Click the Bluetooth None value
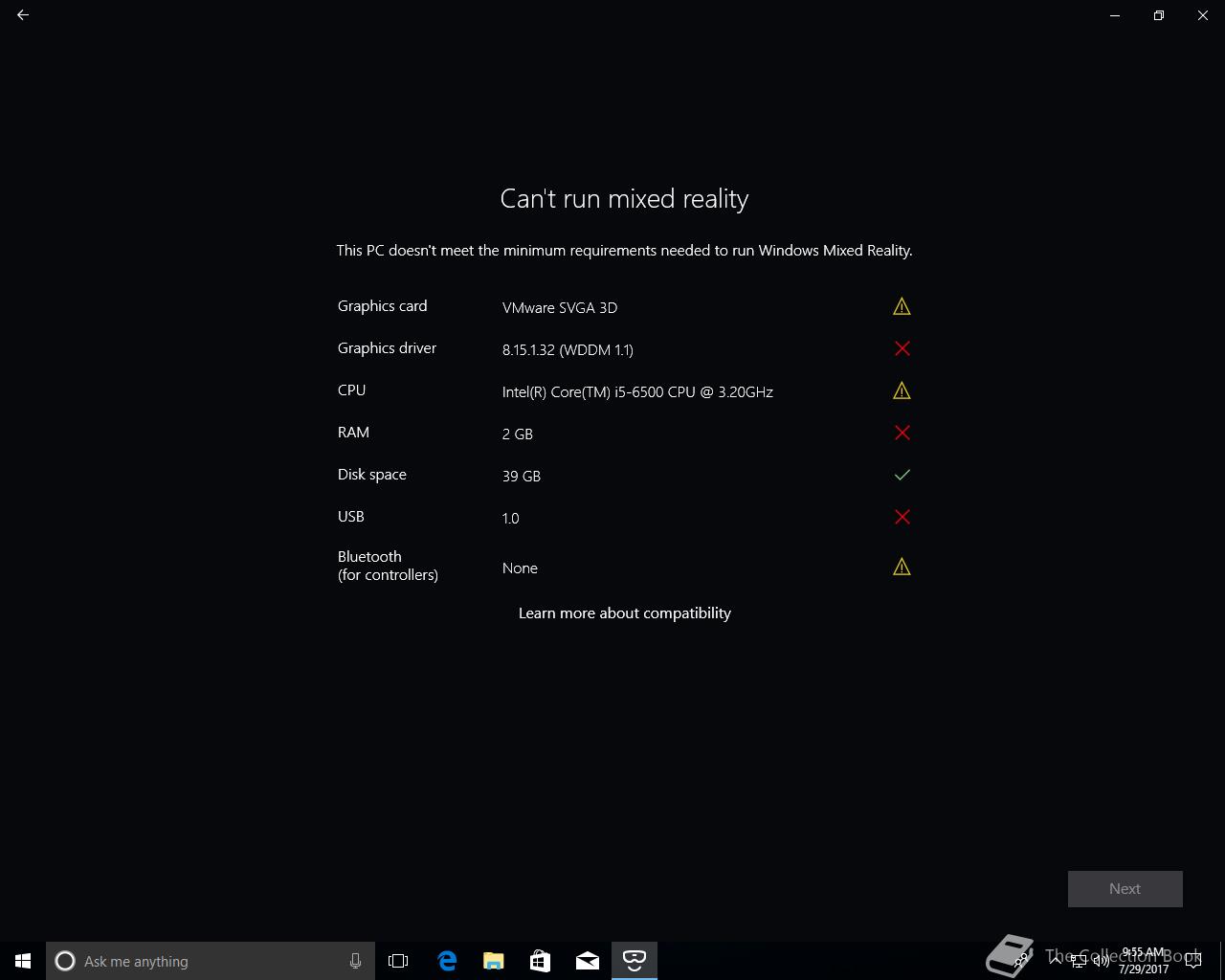1225x980 pixels. [520, 568]
